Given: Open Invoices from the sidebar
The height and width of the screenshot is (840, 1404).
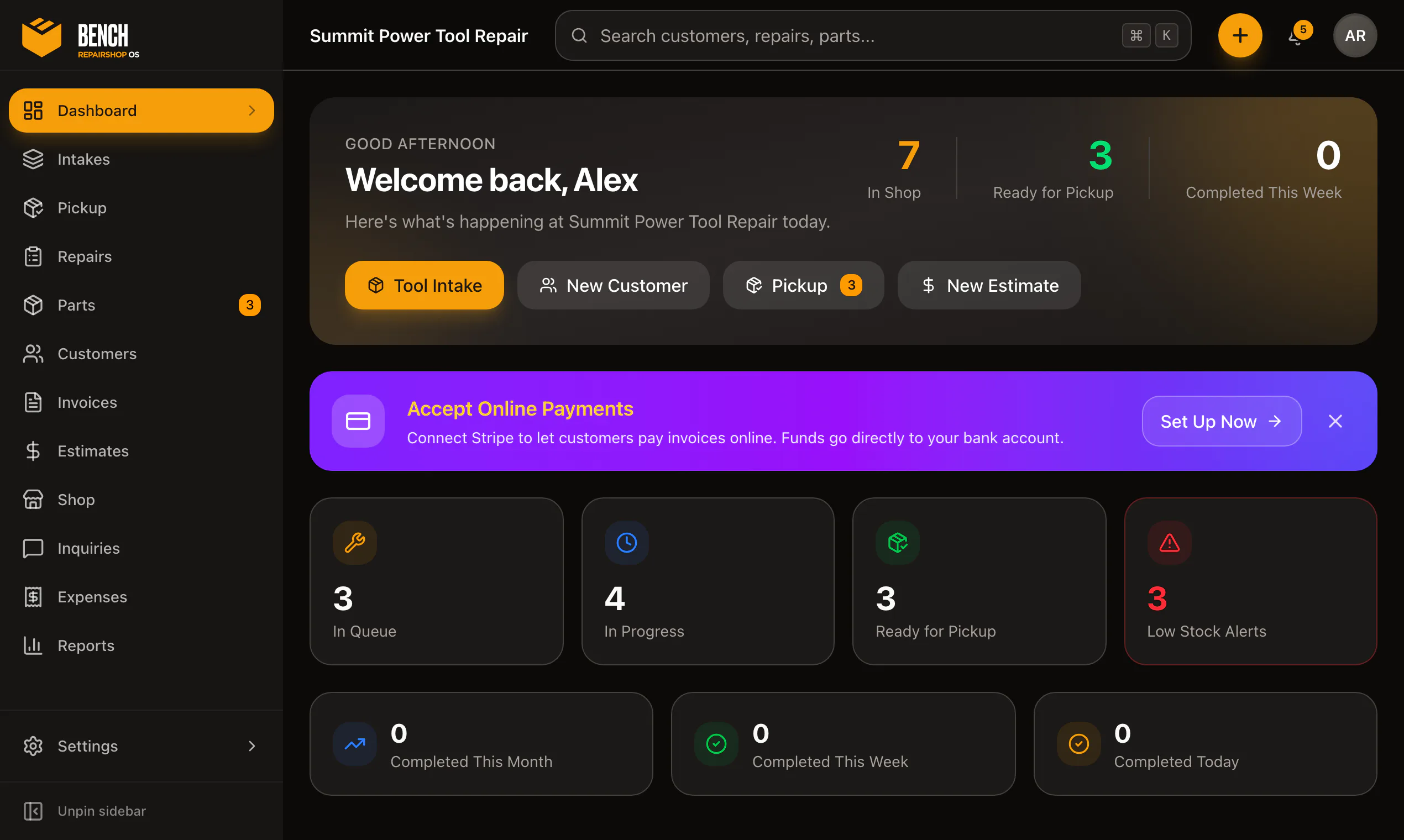Looking at the screenshot, I should point(142,402).
